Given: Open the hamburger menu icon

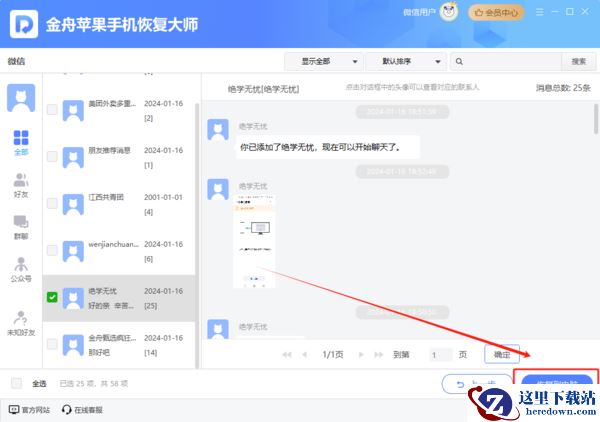Looking at the screenshot, I should 540,12.
